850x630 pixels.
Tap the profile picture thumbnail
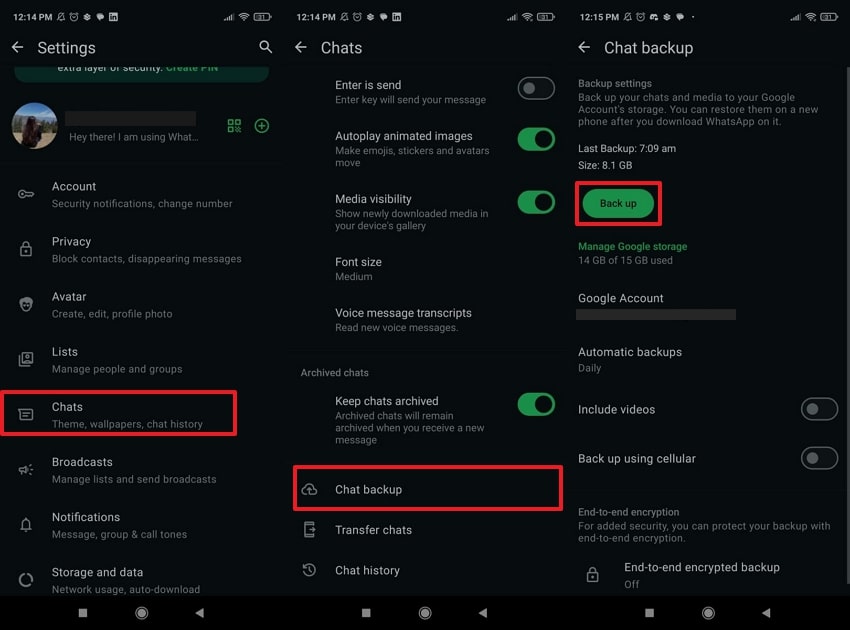coord(35,126)
